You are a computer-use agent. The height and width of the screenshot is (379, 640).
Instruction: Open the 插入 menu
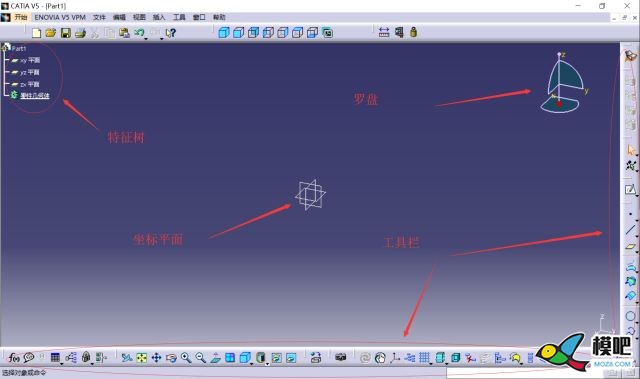pos(159,17)
